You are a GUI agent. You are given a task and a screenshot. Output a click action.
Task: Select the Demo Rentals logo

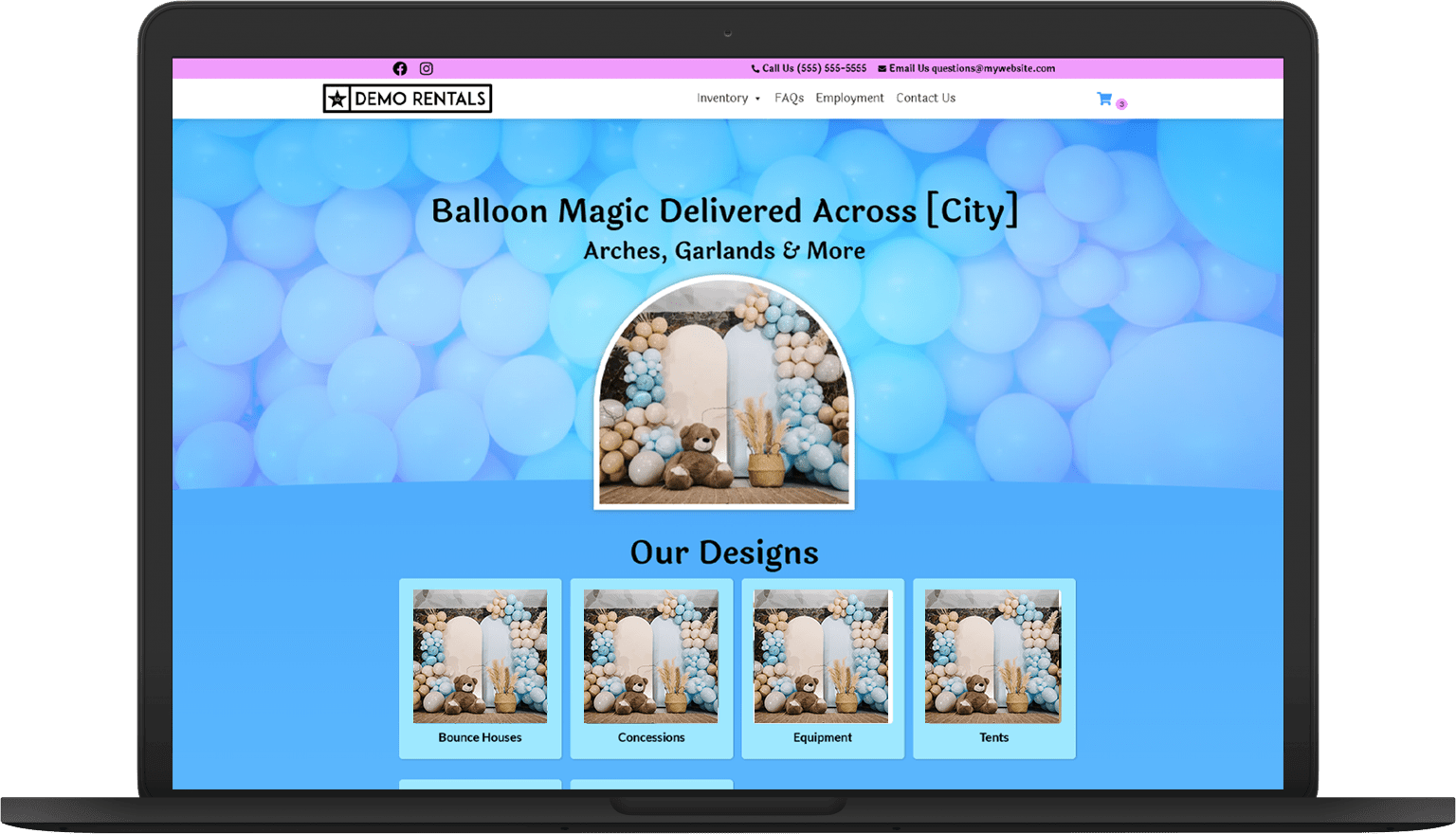[407, 98]
